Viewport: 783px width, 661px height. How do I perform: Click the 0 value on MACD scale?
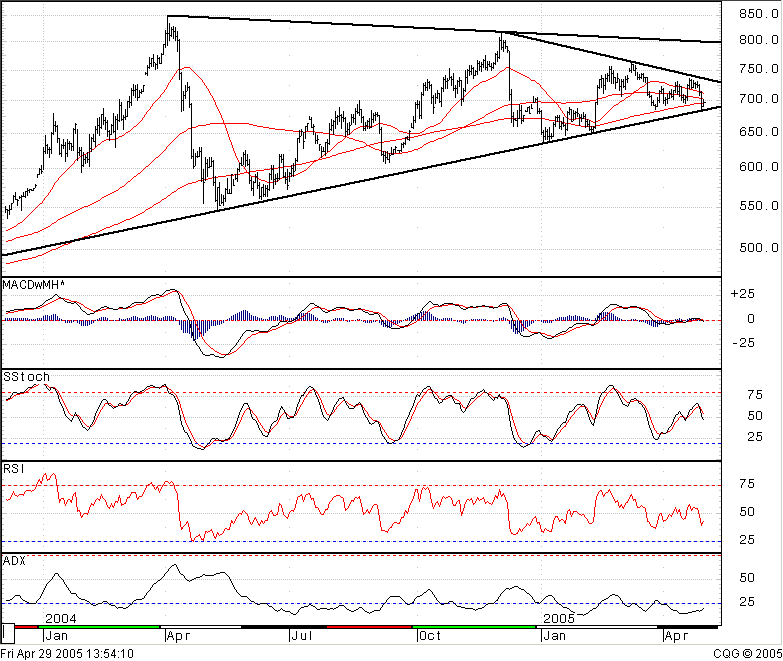[x=748, y=319]
